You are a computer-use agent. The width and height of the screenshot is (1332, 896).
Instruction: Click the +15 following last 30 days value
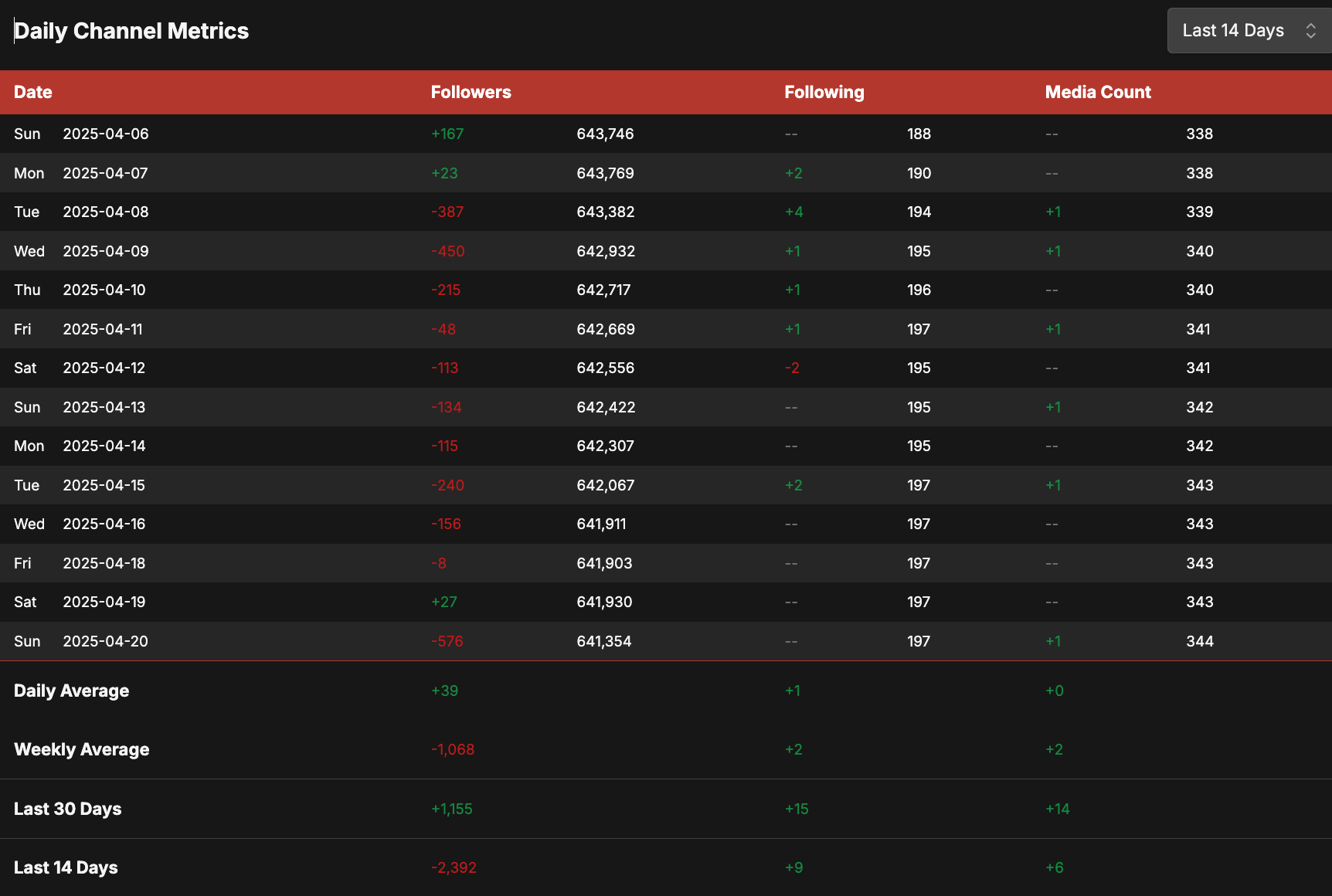pyautogui.click(x=797, y=809)
